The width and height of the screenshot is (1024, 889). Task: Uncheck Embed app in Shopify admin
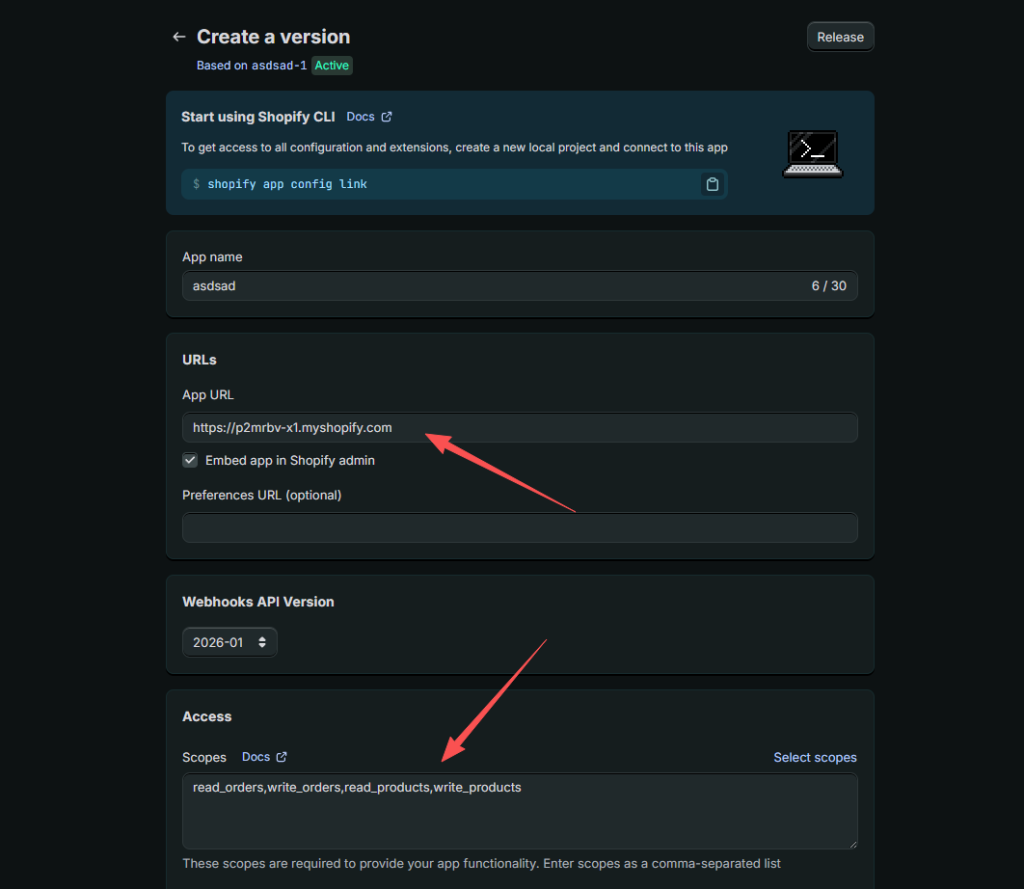click(x=190, y=461)
